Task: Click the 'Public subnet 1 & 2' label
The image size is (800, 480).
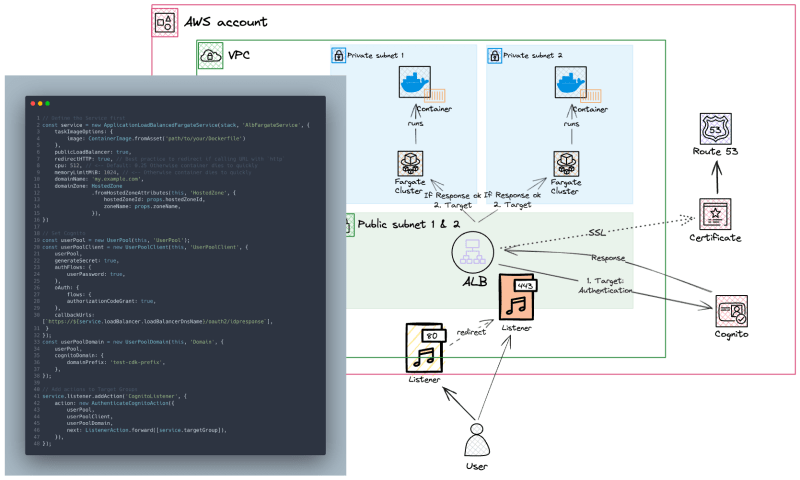Action: 408,224
